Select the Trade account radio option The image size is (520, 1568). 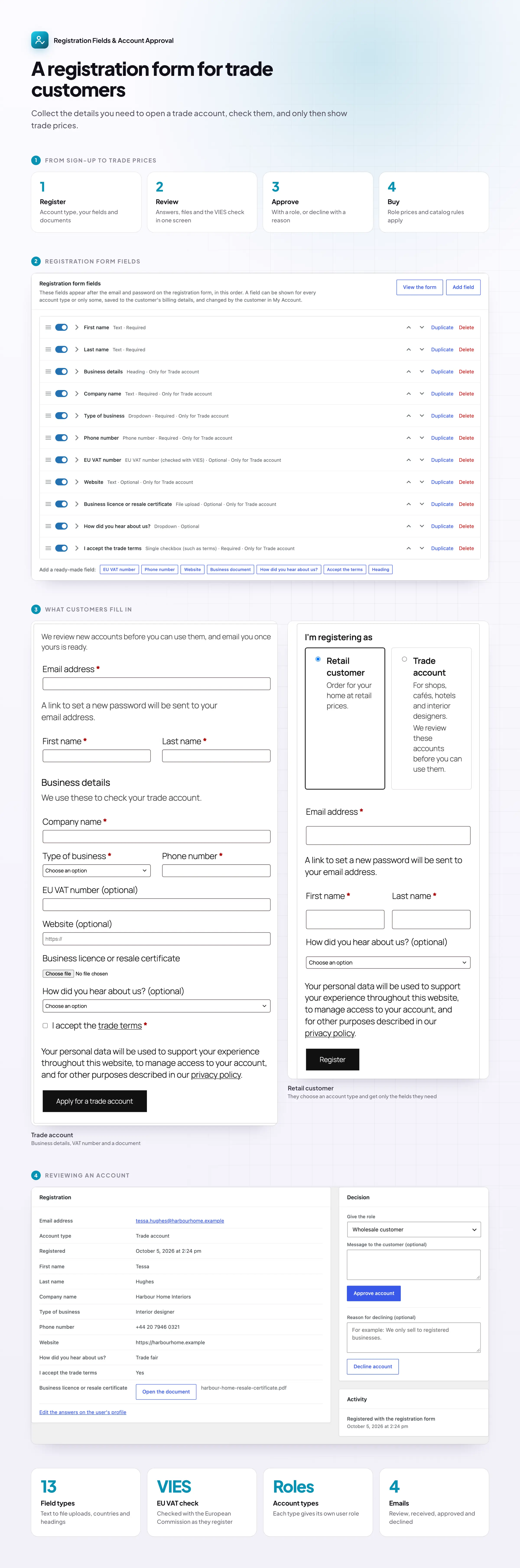[x=404, y=659]
